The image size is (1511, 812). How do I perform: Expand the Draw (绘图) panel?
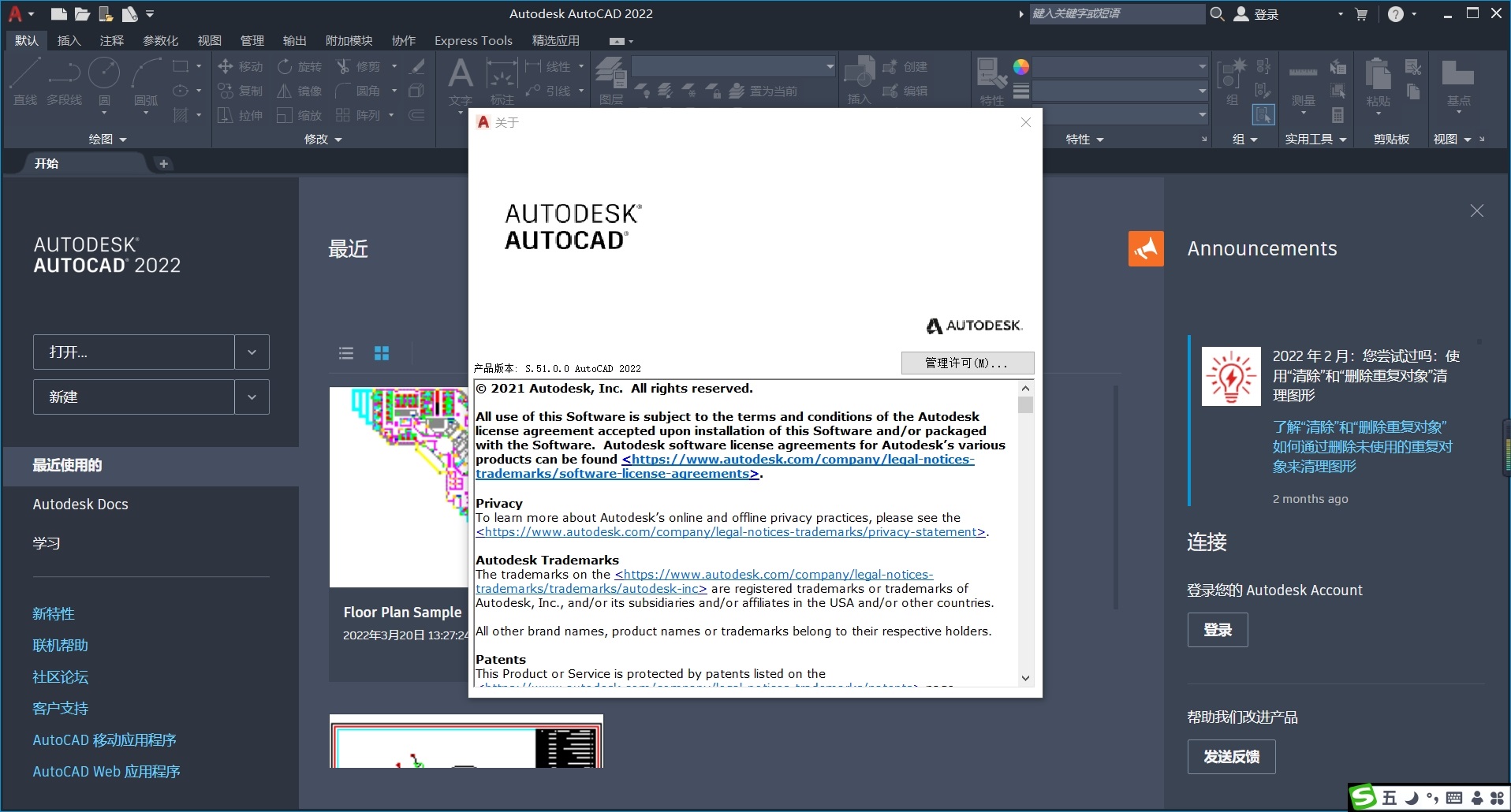click(x=108, y=139)
